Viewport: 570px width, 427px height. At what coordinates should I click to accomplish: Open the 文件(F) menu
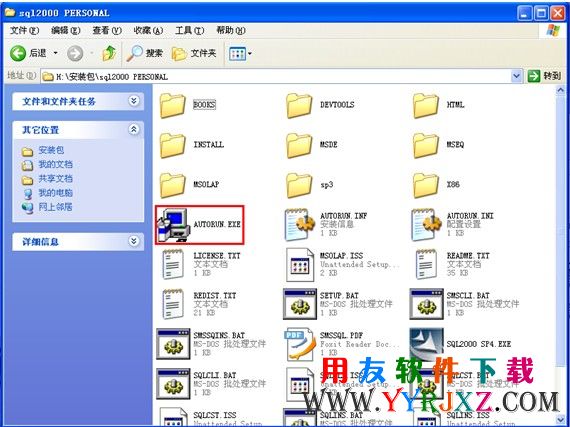(x=24, y=31)
